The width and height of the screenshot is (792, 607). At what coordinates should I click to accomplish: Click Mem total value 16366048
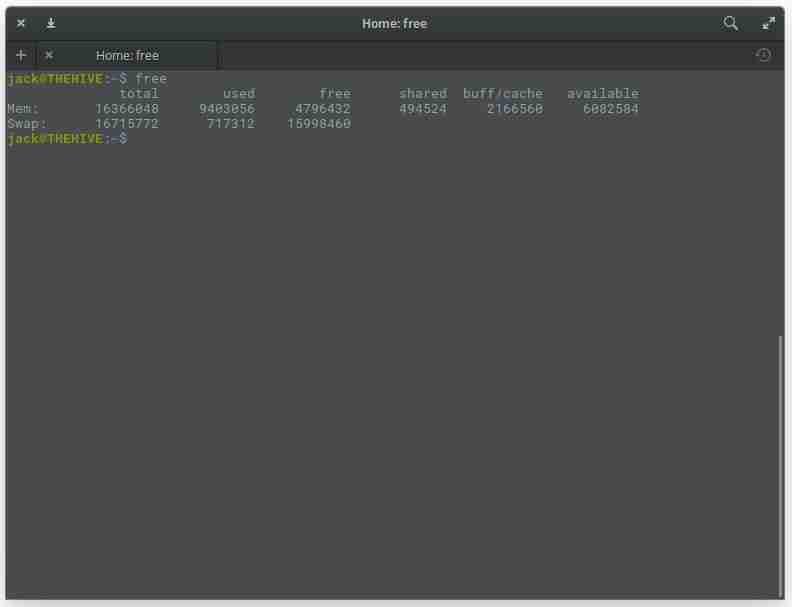tap(127, 109)
